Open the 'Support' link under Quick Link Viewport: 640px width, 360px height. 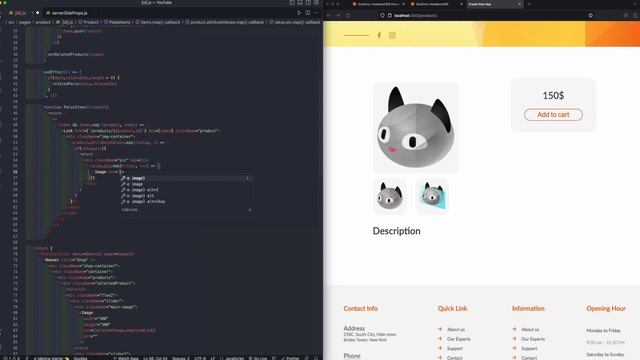coord(455,349)
